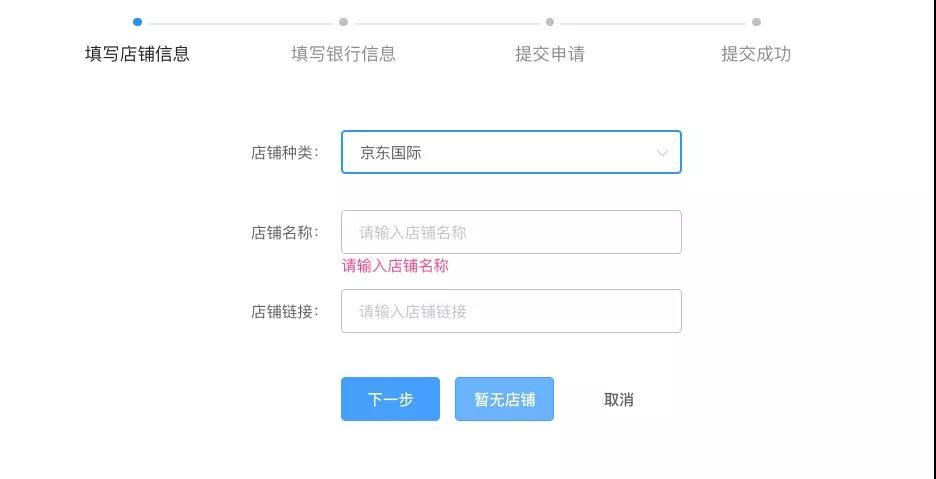Click the first step dot for store info
This screenshot has width=936, height=479.
coord(137,22)
